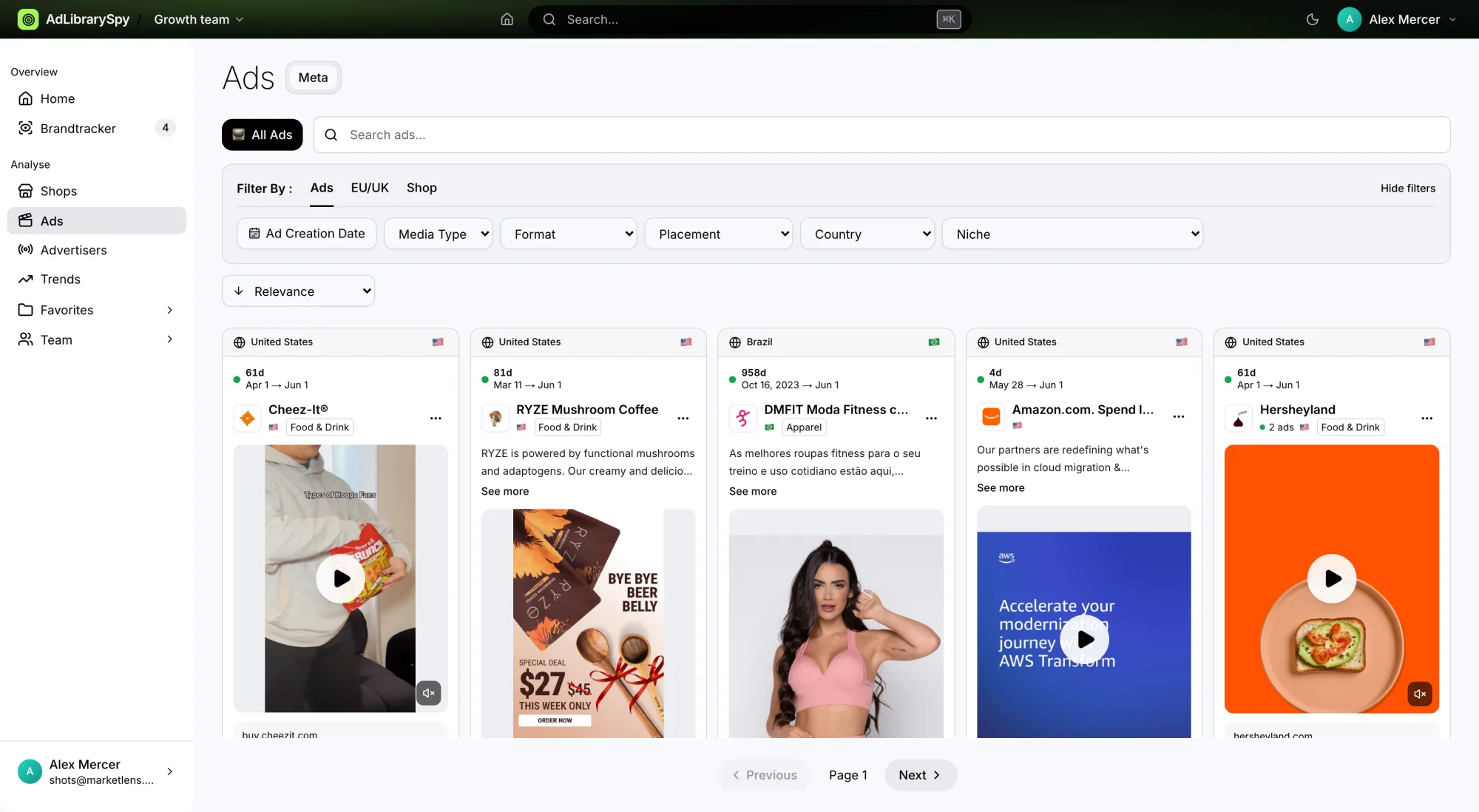
Task: Open the Cheez-It ad options menu
Action: click(436, 419)
